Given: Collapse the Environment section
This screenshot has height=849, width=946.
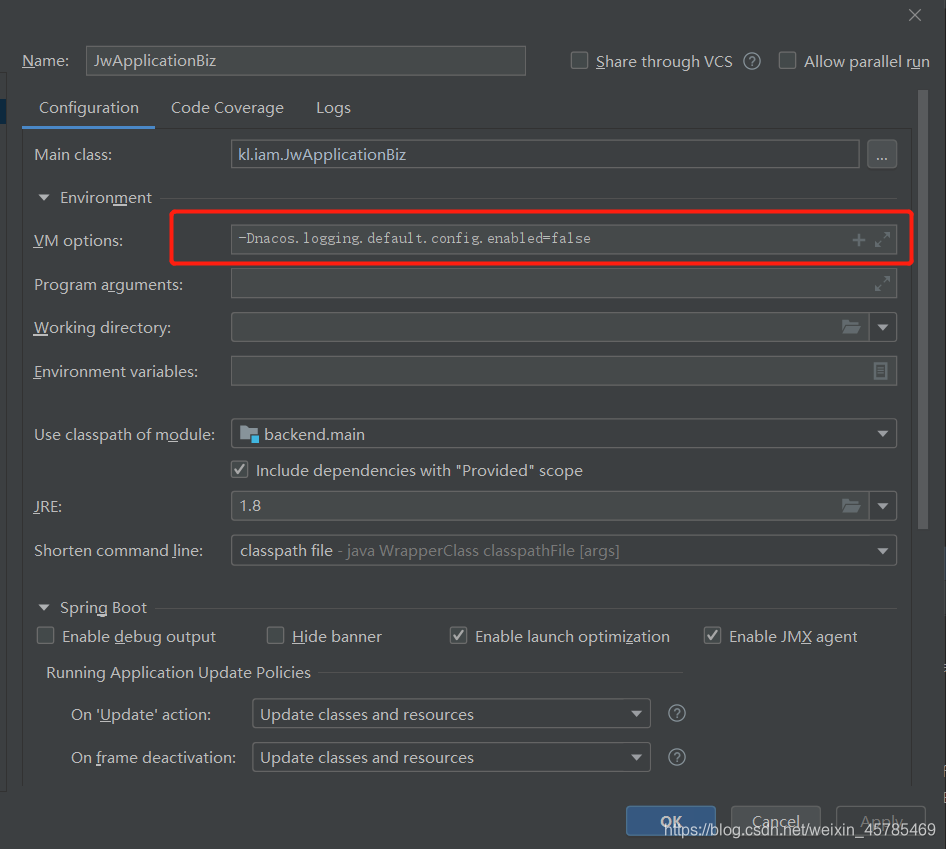Looking at the screenshot, I should 44,197.
